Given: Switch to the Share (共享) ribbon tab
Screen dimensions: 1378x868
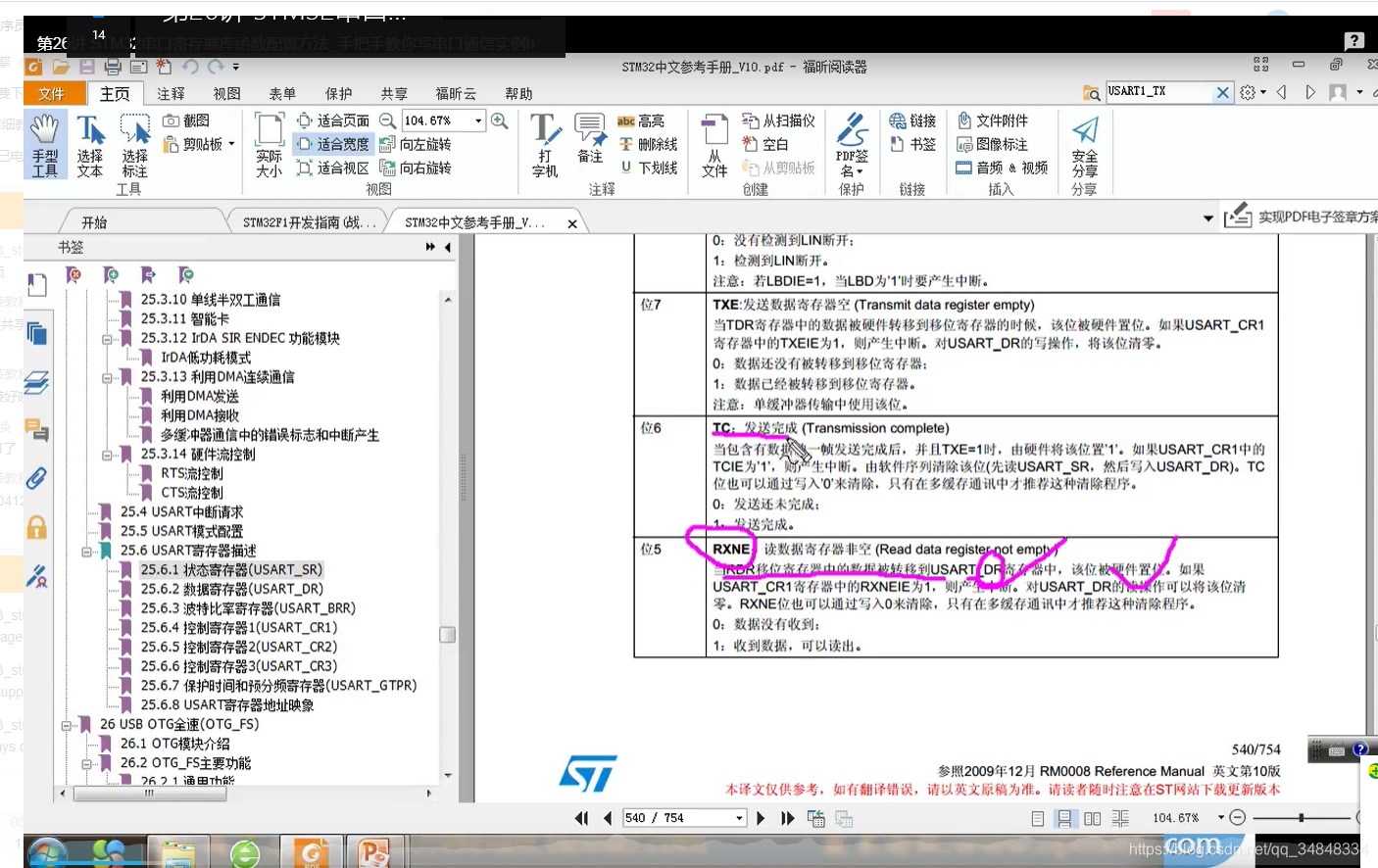Looking at the screenshot, I should point(394,93).
